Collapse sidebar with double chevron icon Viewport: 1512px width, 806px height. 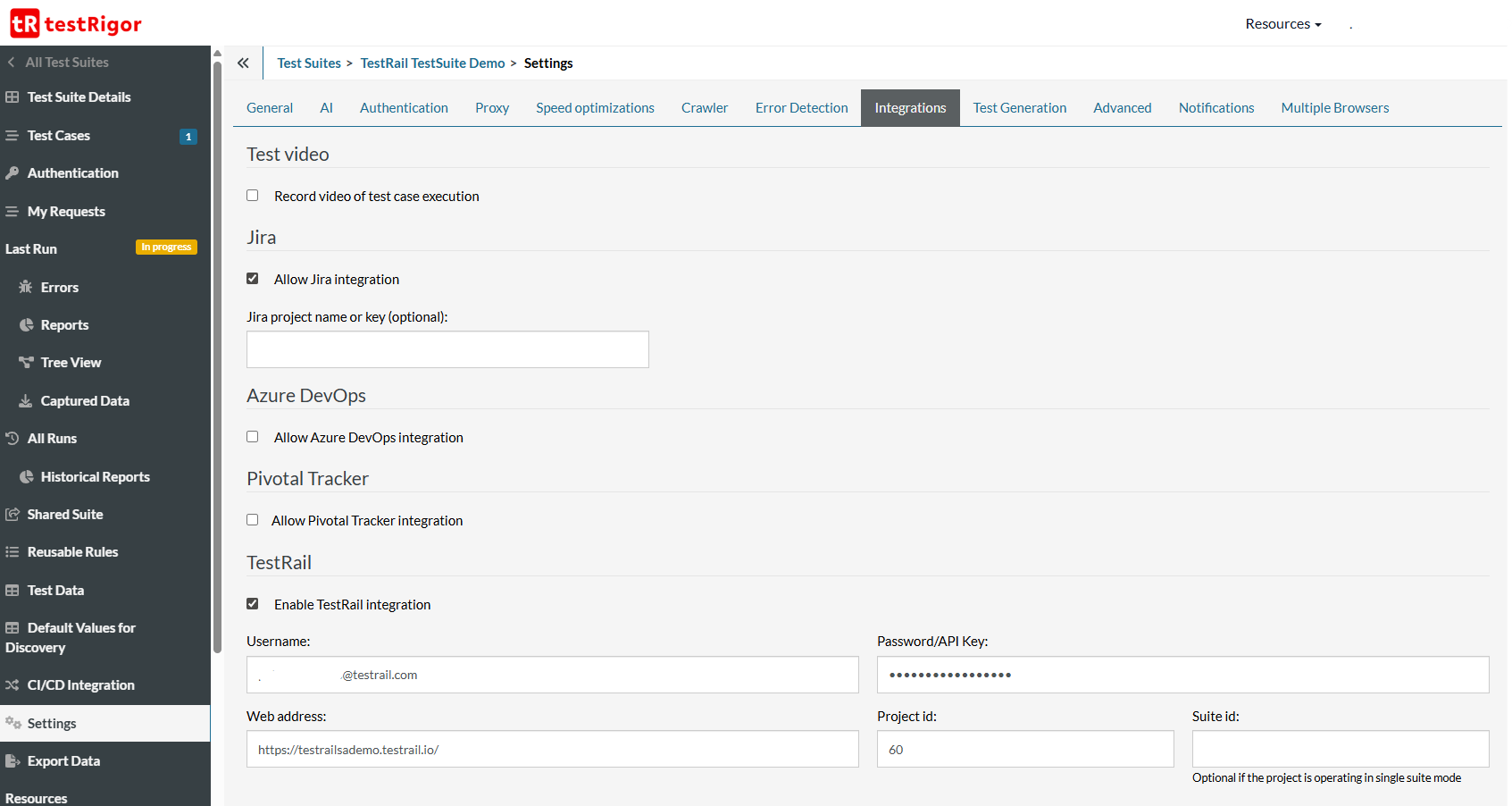click(243, 63)
